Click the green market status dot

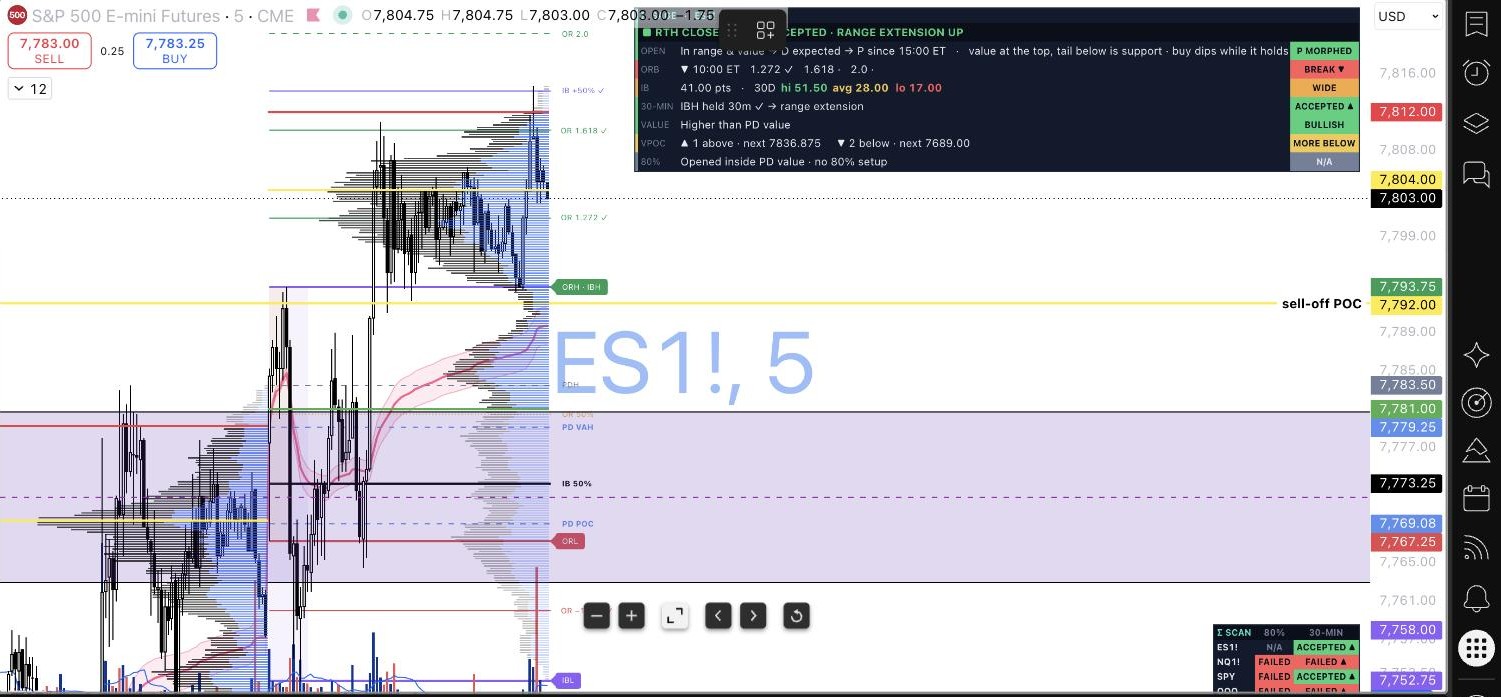[x=343, y=15]
